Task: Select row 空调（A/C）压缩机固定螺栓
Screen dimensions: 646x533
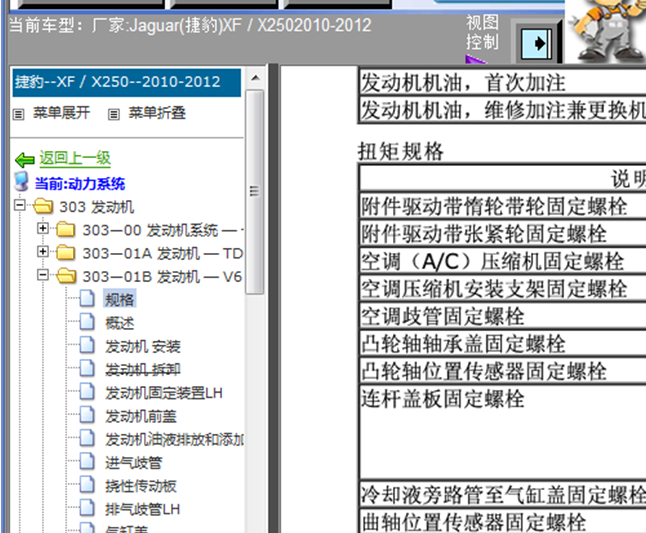Action: click(503, 261)
